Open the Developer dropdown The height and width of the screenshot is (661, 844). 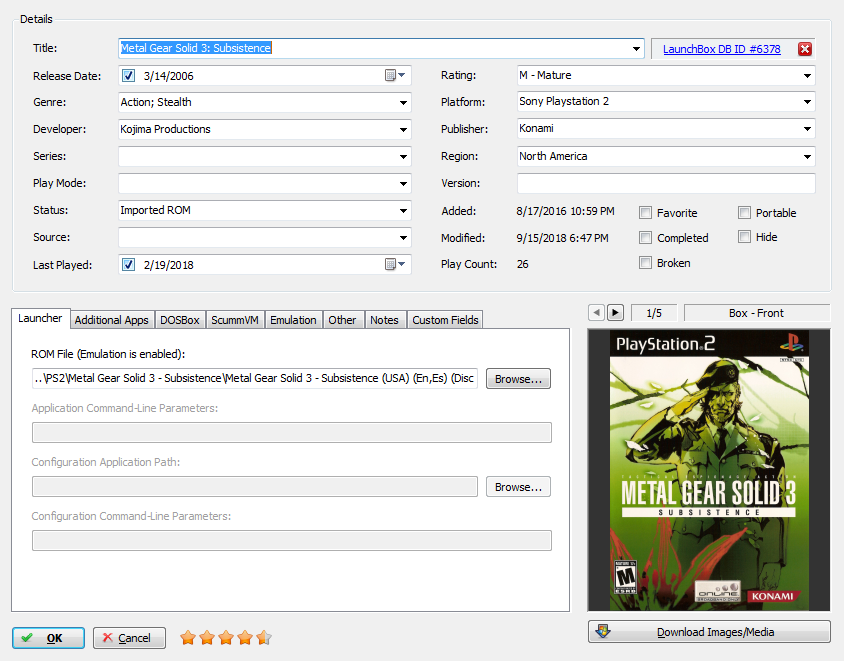point(403,129)
